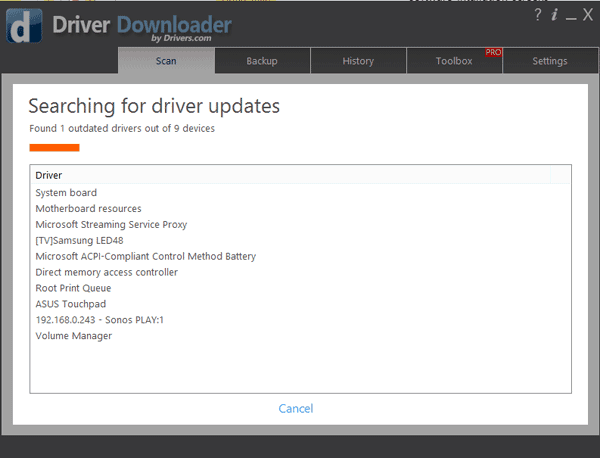Switch to the Scan tab
Viewport: 600px width, 458px height.
pyautogui.click(x=166, y=60)
